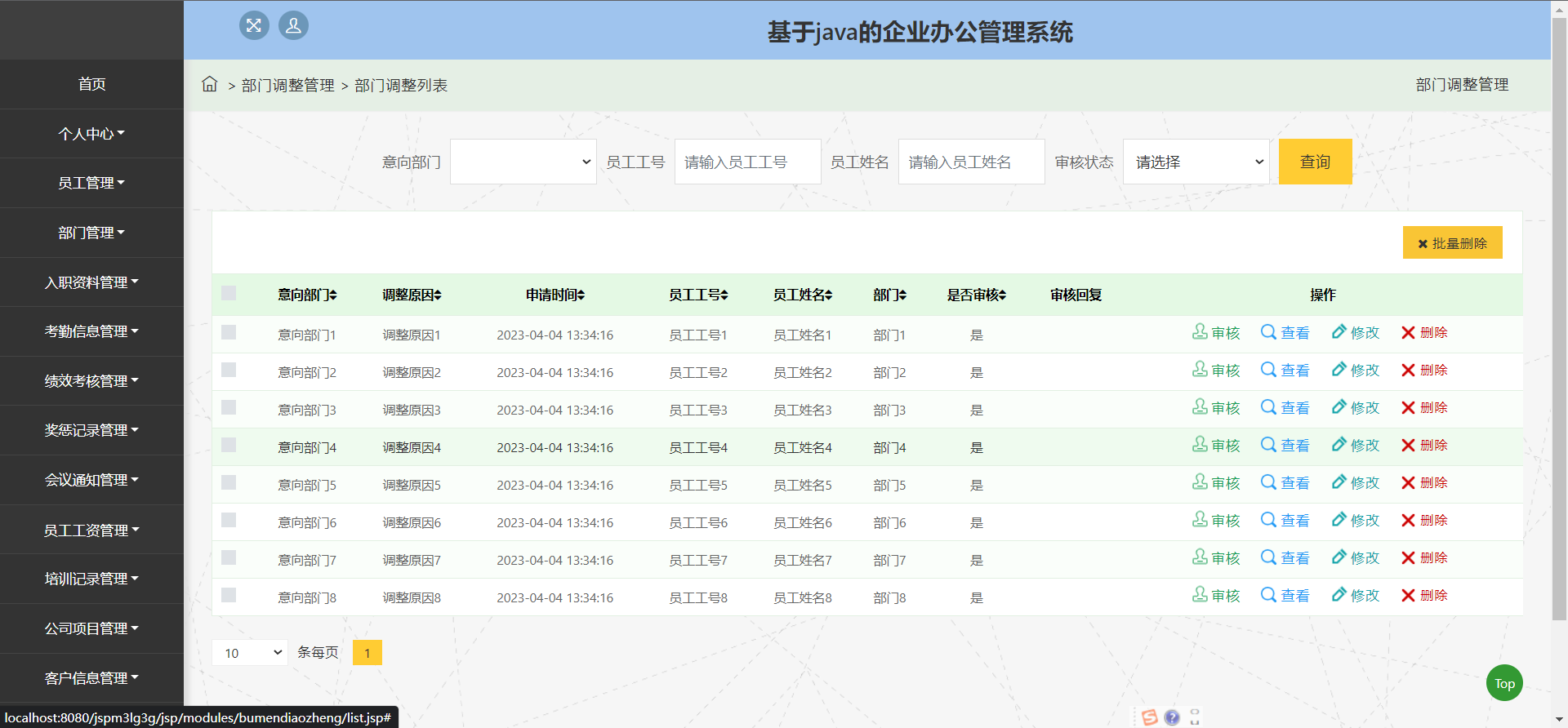Sort table by 员工工号 column header
Image resolution: width=1568 pixels, height=728 pixels.
click(x=698, y=295)
